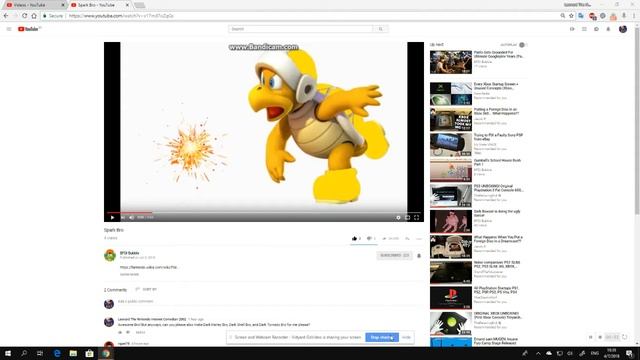The image size is (640, 360).
Task: Click the search magnifier button
Action: [380, 29]
